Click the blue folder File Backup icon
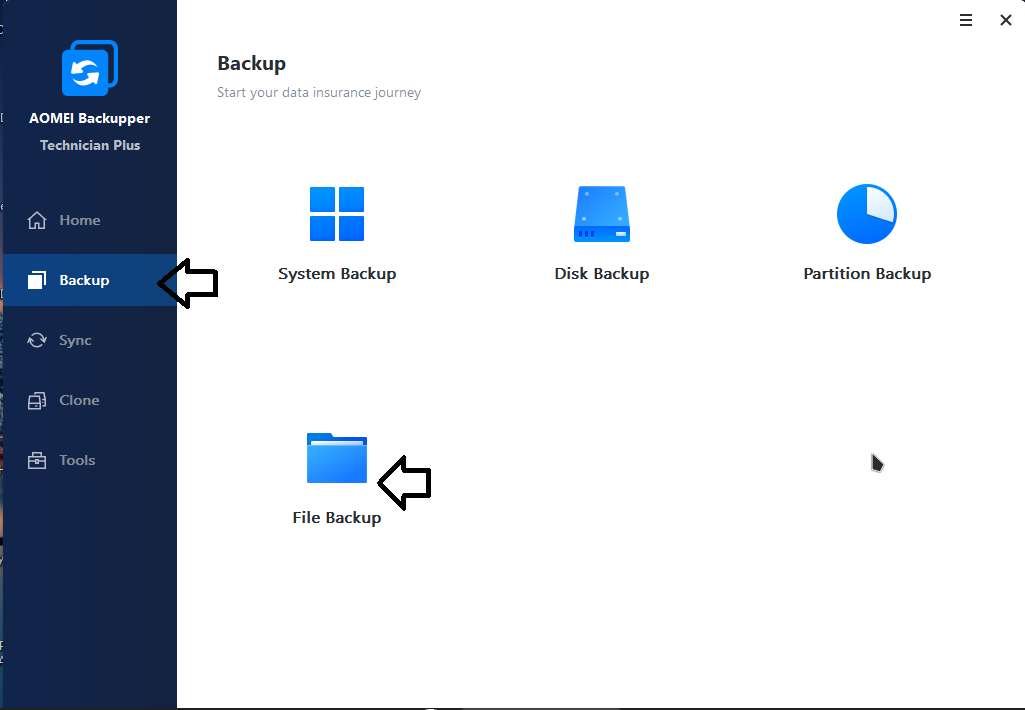 [337, 458]
